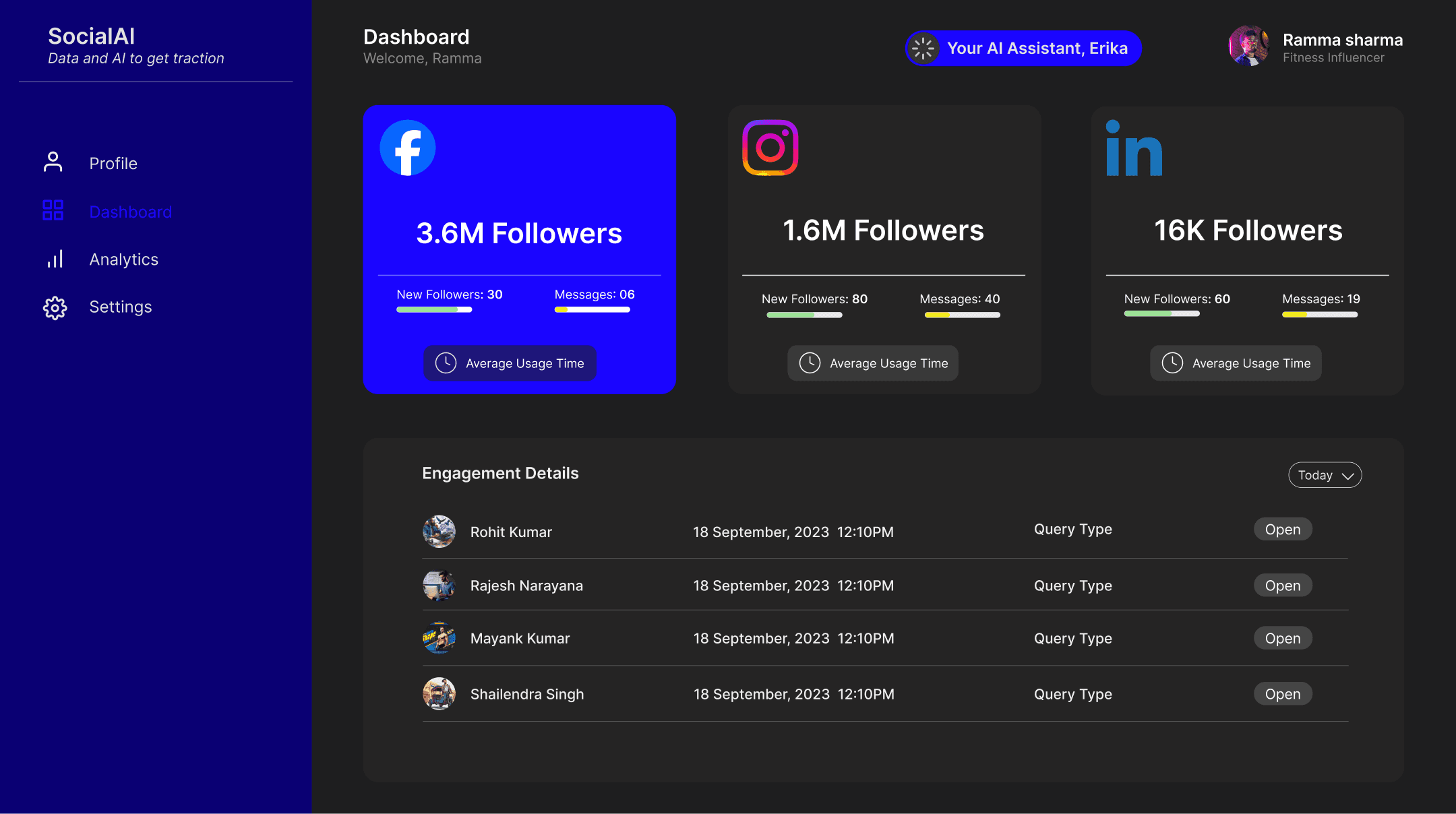Click the 16K Followers heading
Screen dimensions: 1456x814
(x=1248, y=230)
